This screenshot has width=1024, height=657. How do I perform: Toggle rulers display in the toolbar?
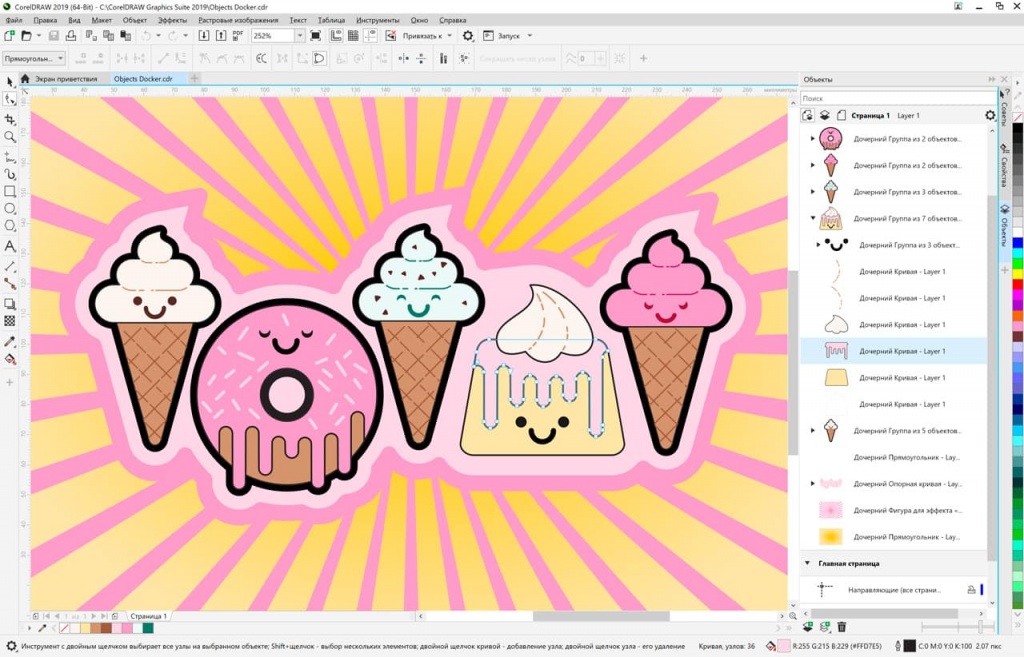(336, 35)
